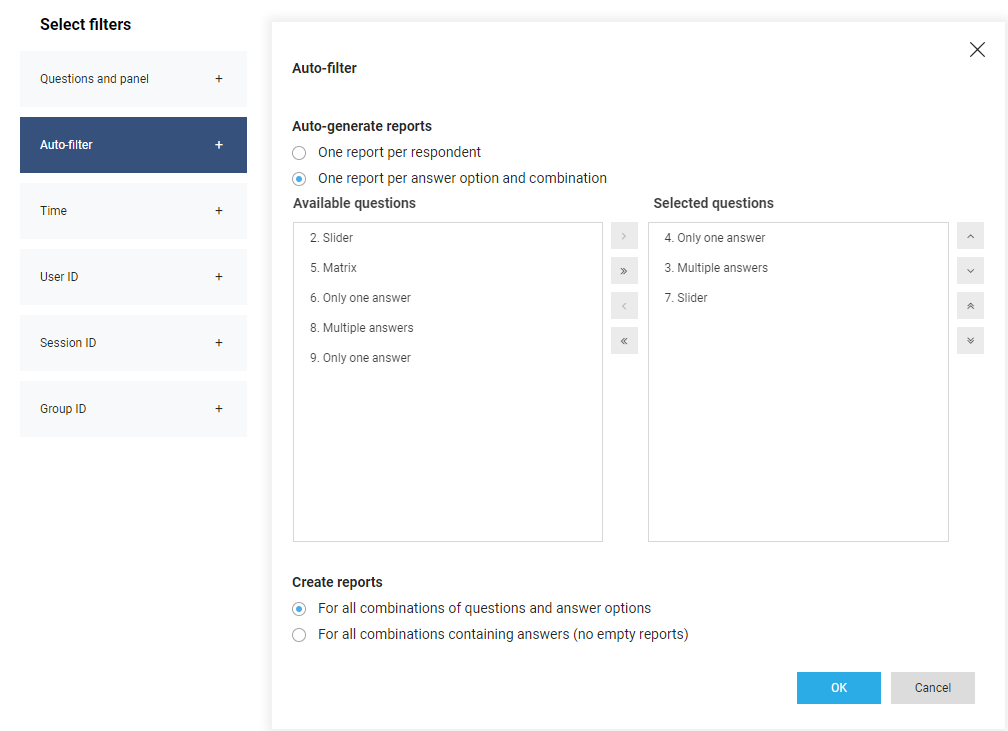Viewport: 1008px width, 731px height.
Task: Choose no empty reports combinations option
Action: [299, 635]
